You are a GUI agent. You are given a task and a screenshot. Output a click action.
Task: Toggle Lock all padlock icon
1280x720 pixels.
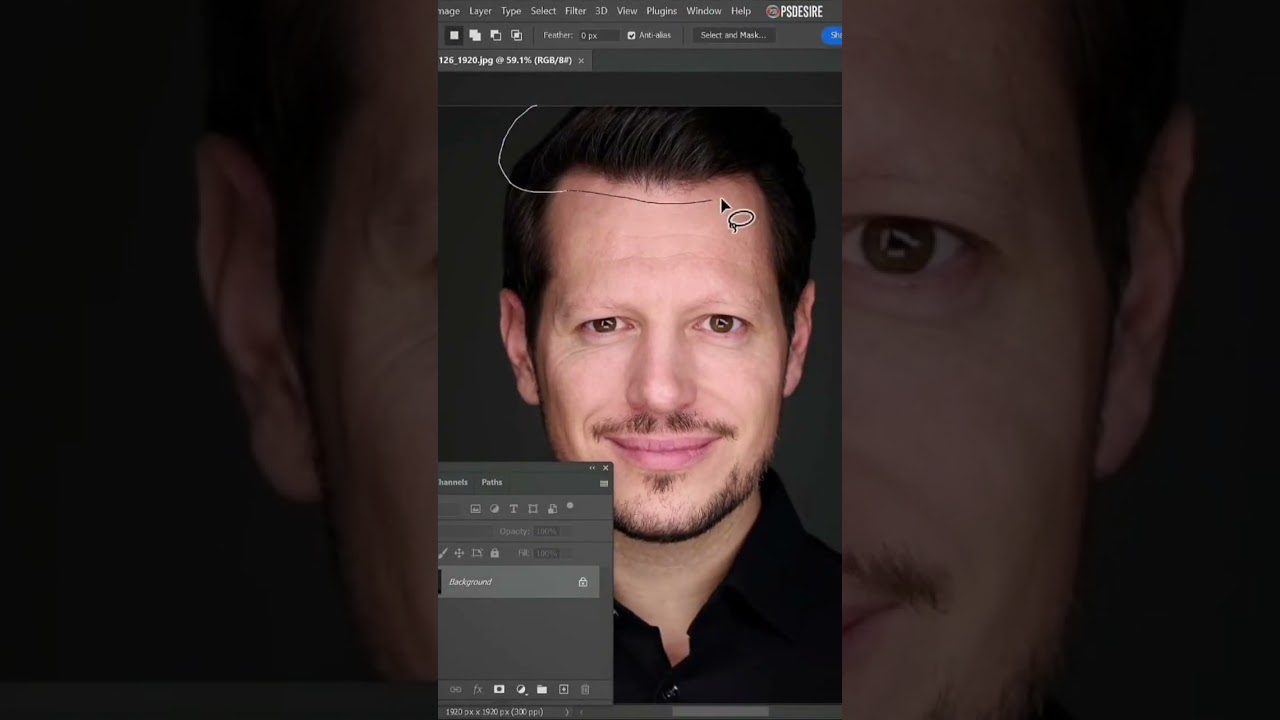494,553
